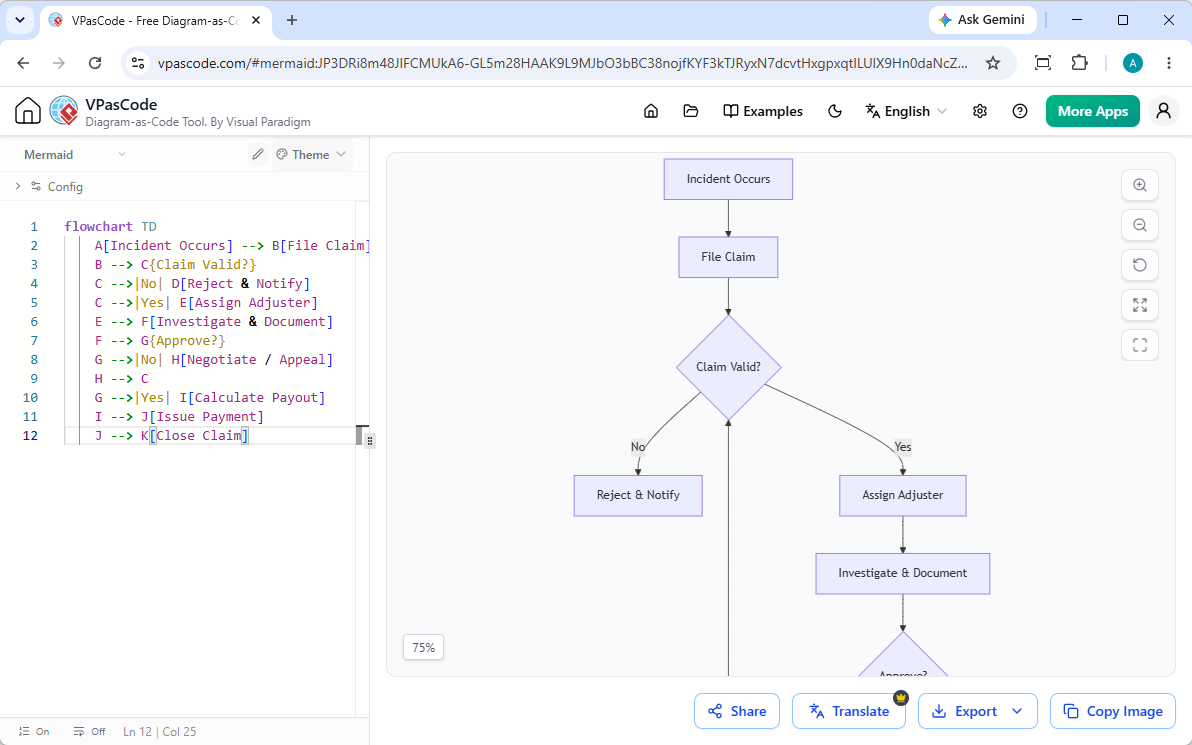Click code line H --> C
The height and width of the screenshot is (745, 1192).
(x=122, y=379)
